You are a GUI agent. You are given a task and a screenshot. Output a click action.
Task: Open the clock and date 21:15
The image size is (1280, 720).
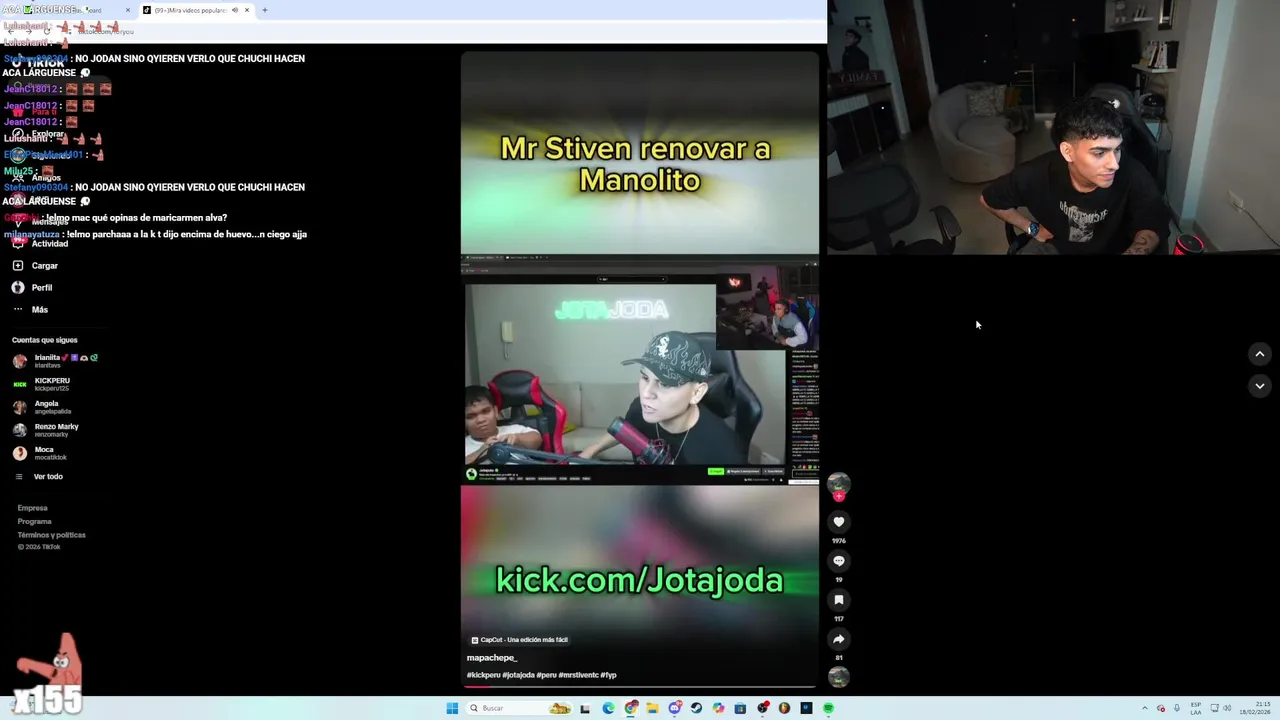[1255, 708]
